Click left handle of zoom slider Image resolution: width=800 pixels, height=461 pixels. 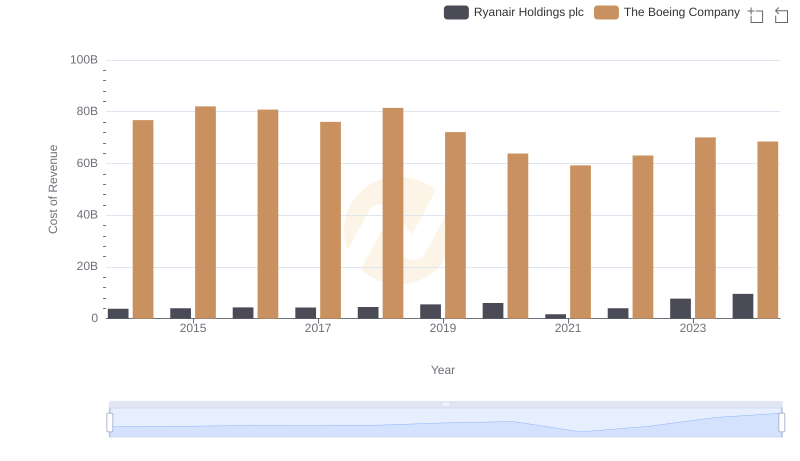pyautogui.click(x=110, y=423)
